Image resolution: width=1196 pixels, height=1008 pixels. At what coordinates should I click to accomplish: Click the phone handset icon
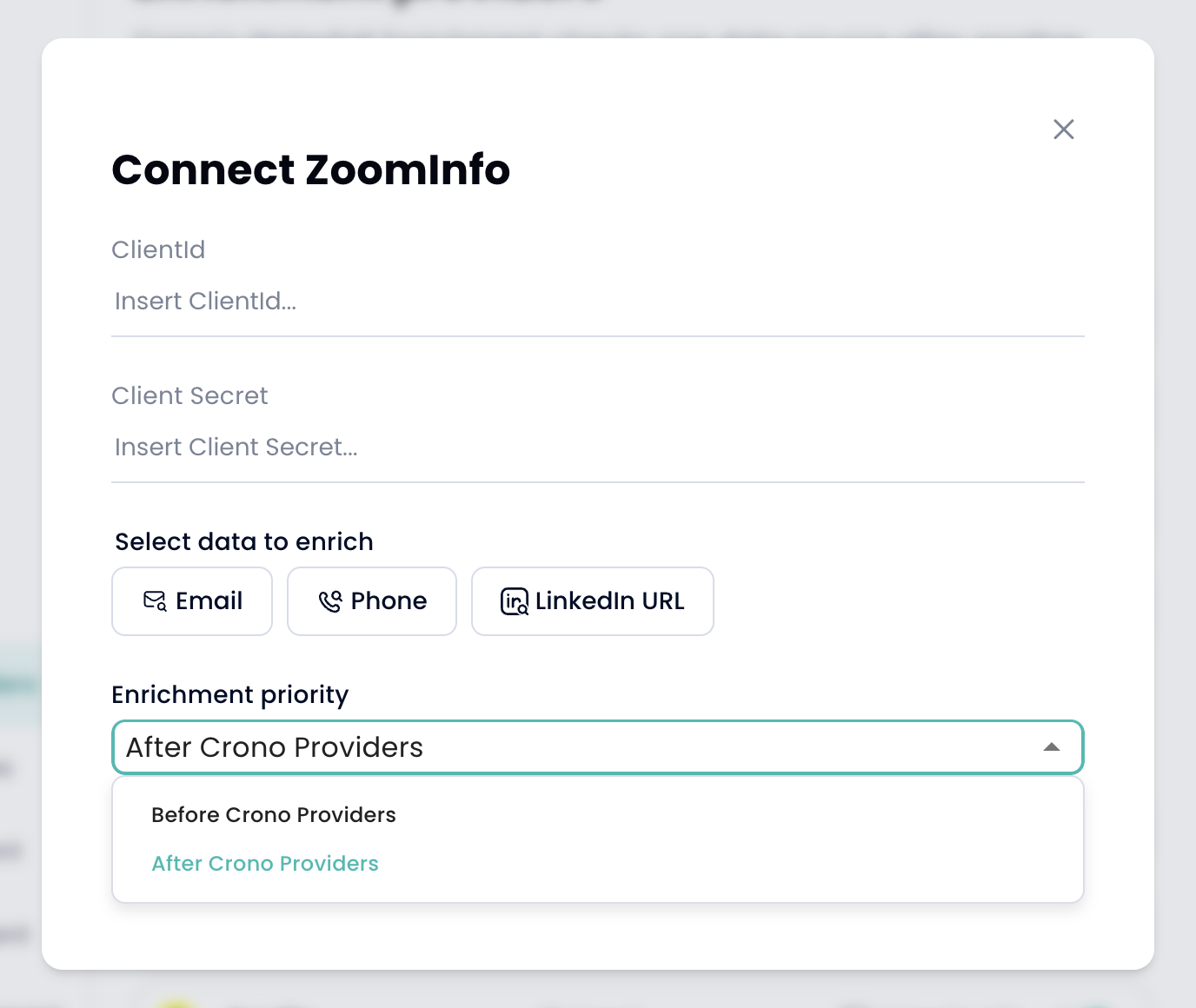coord(330,601)
